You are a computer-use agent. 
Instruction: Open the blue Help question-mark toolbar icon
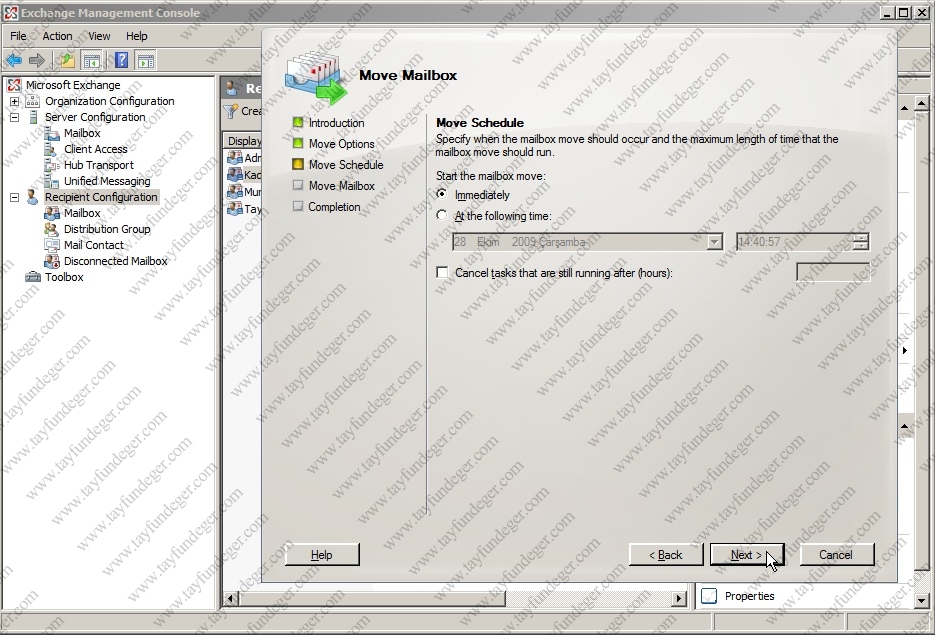(121, 60)
